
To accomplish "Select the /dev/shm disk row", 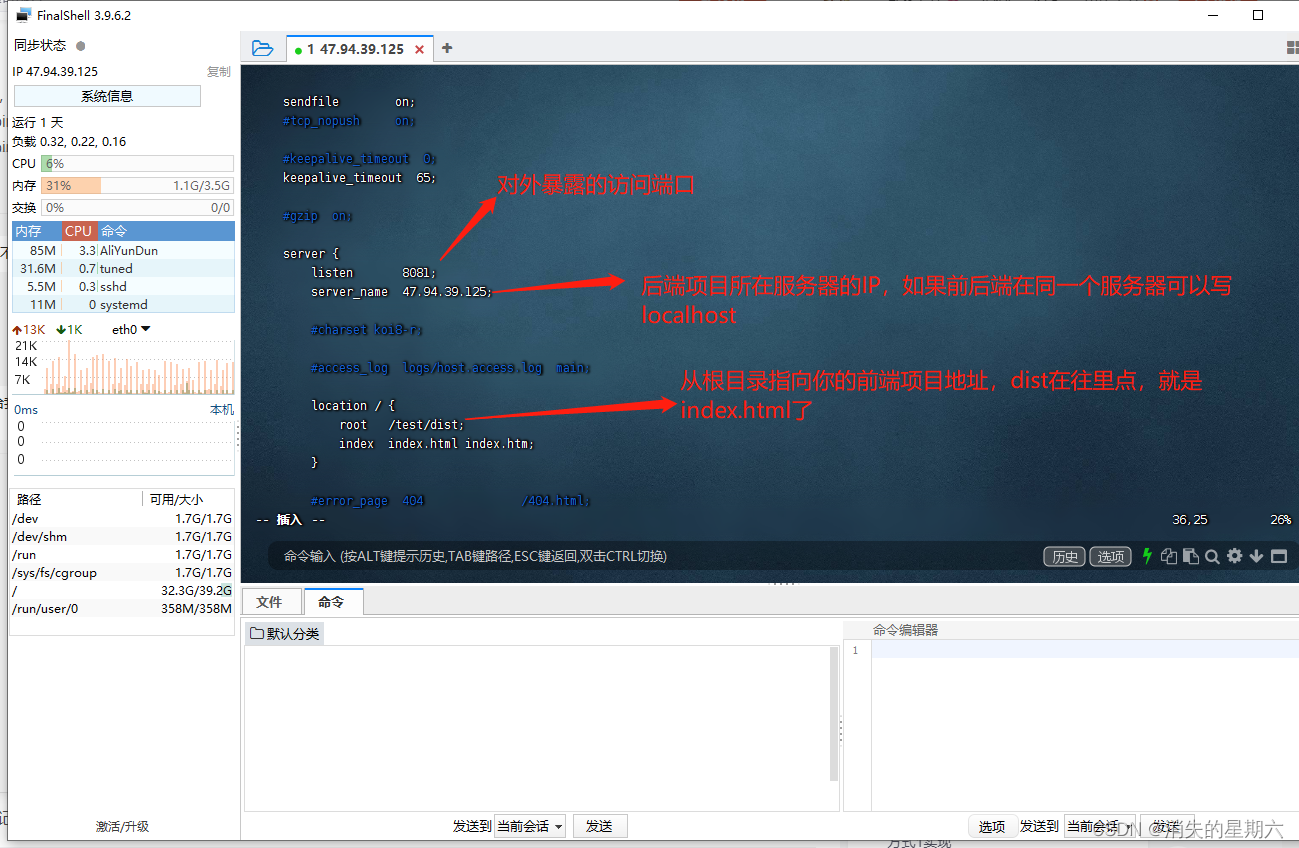I will point(122,537).
